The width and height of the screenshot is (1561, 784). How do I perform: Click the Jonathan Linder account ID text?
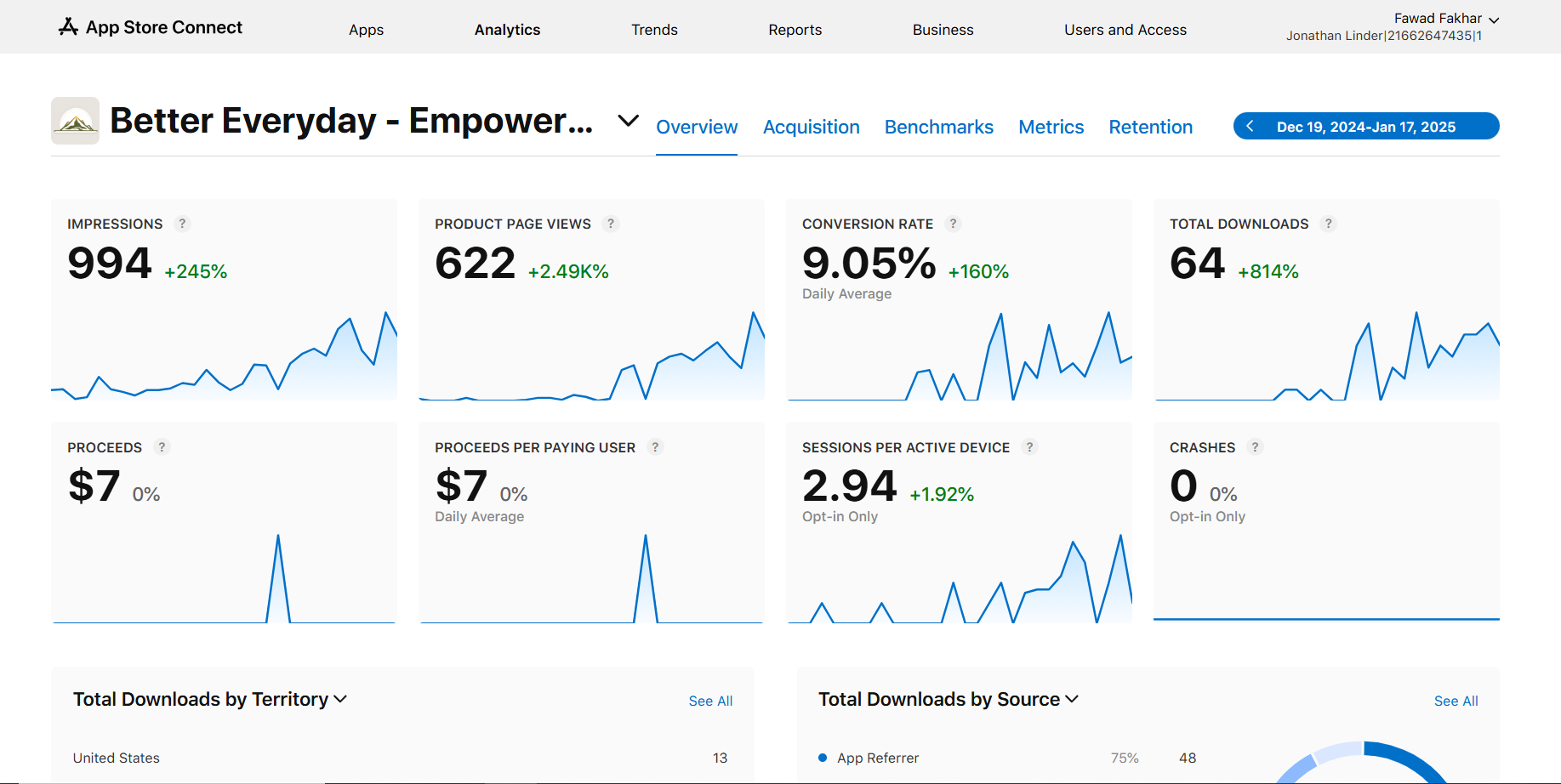point(1384,36)
